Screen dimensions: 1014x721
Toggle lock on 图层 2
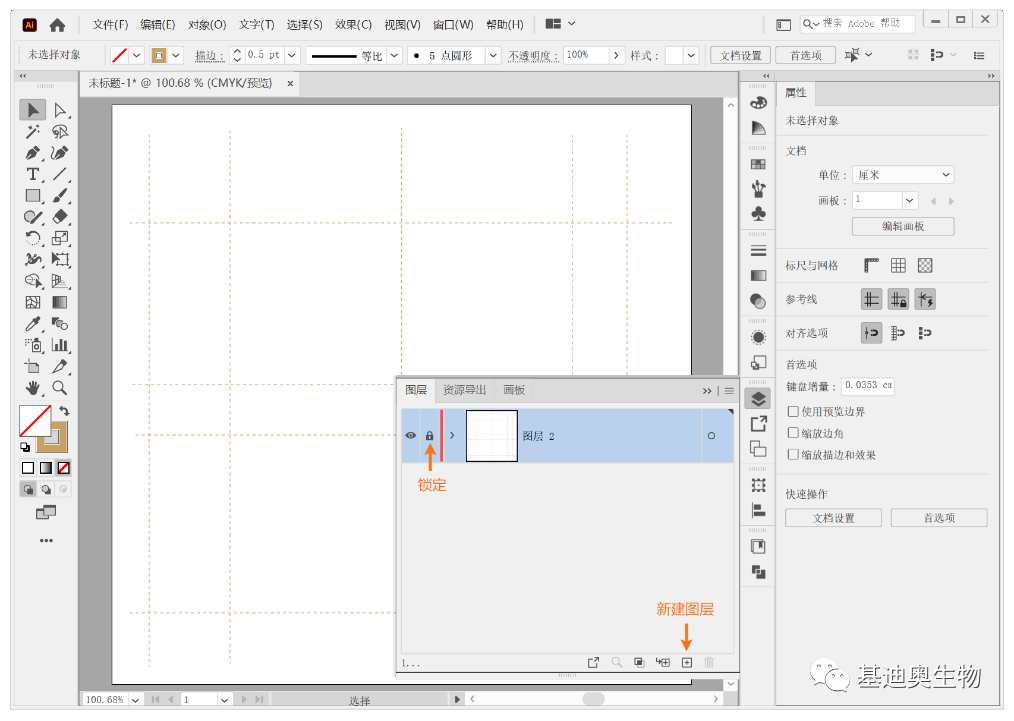pyautogui.click(x=429, y=436)
